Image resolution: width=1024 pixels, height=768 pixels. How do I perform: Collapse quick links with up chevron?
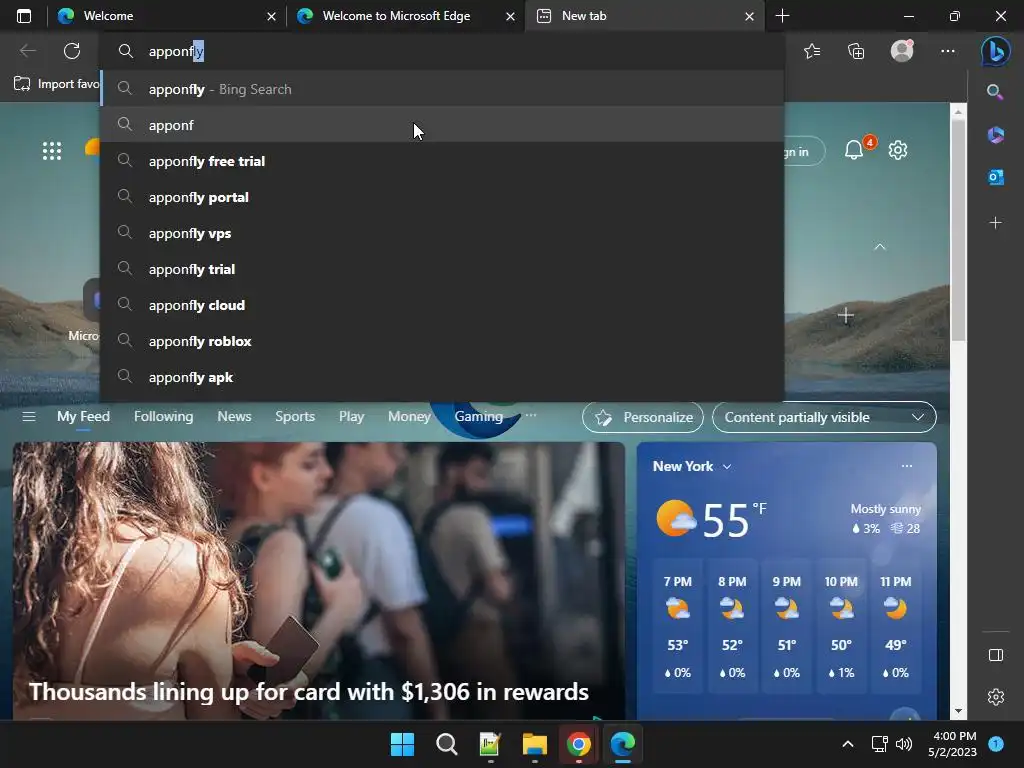(880, 247)
